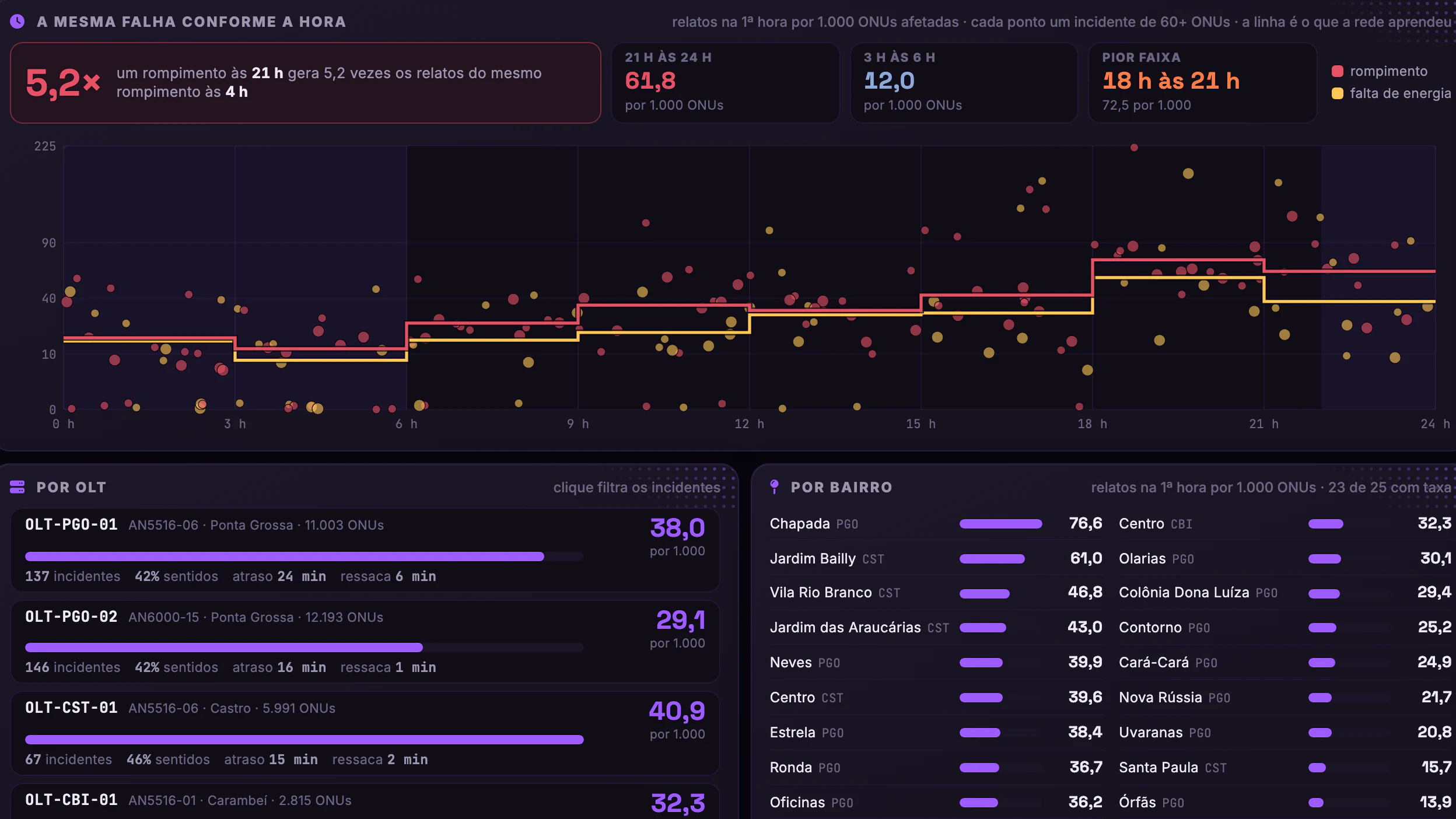Click the pin icon next to POR BAIRRO
Image resolution: width=1456 pixels, height=819 pixels.
point(774,487)
